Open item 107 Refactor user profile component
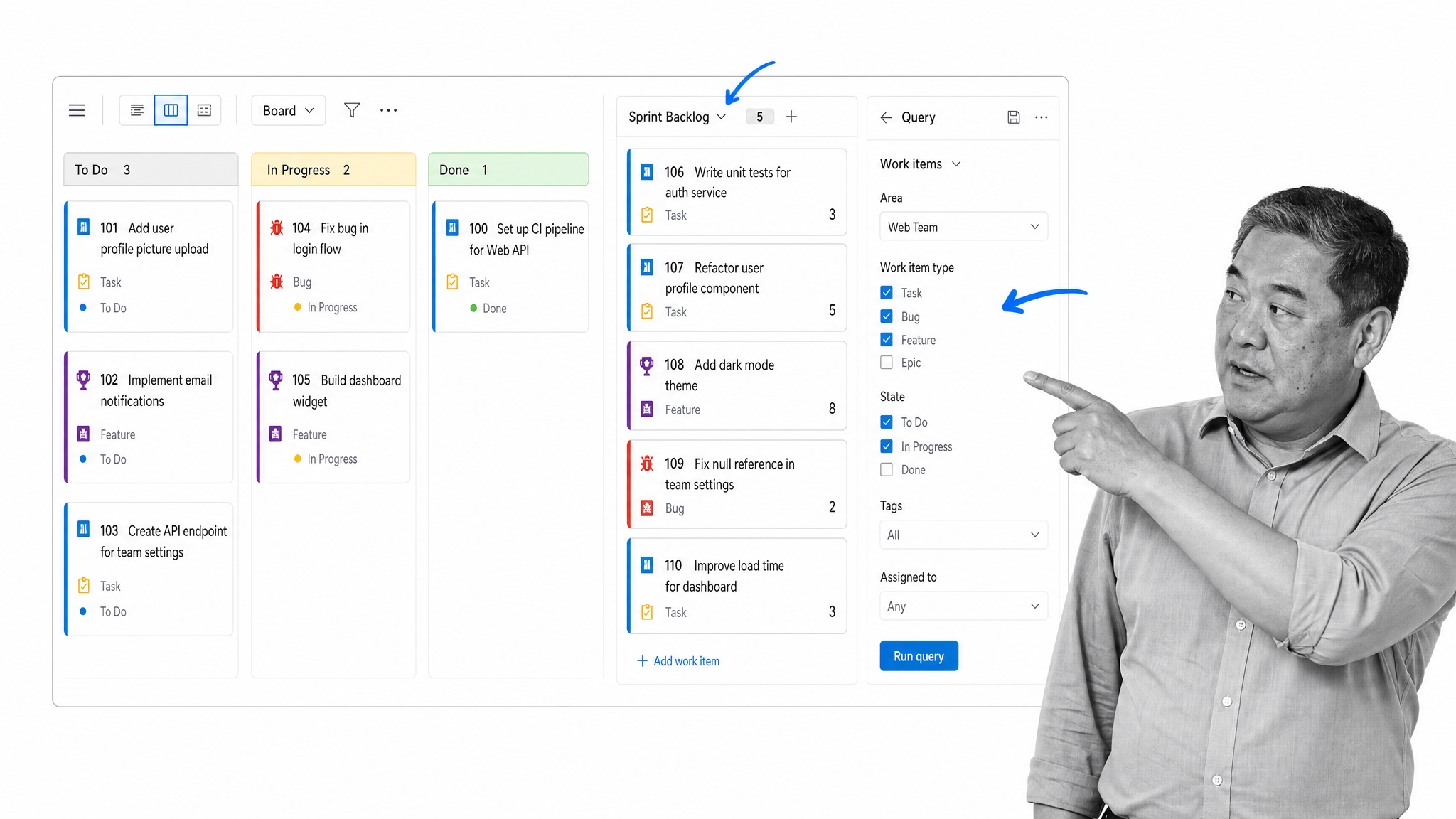 tap(737, 288)
